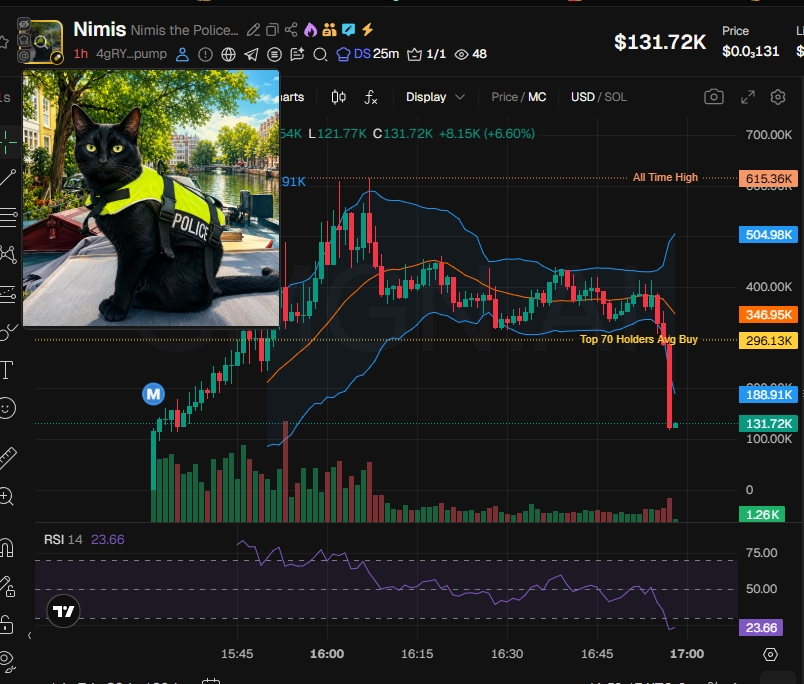
Task: Toggle lock all drawing tools
Action: tap(6, 624)
